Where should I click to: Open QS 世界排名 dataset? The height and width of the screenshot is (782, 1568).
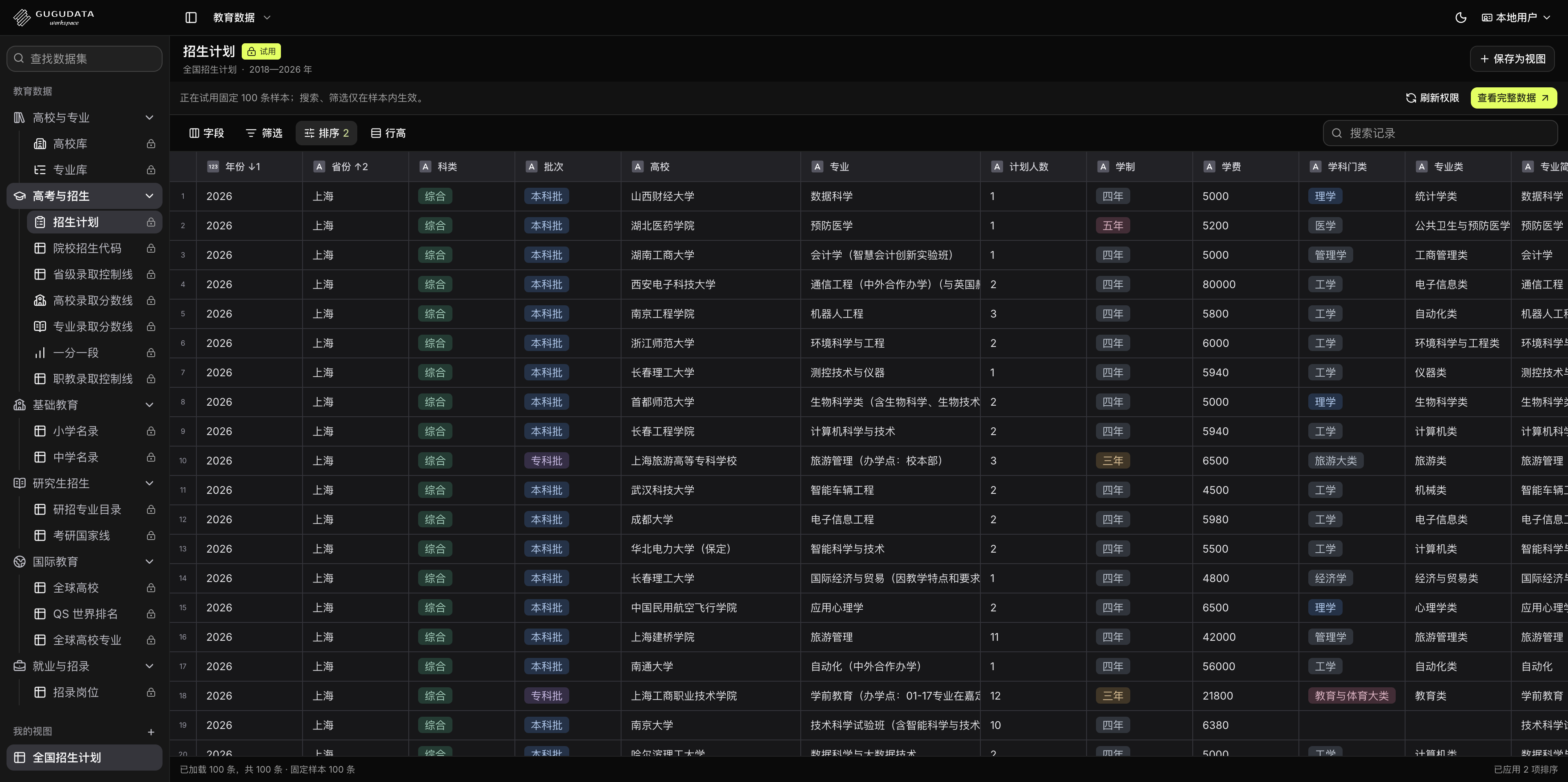tap(94, 614)
